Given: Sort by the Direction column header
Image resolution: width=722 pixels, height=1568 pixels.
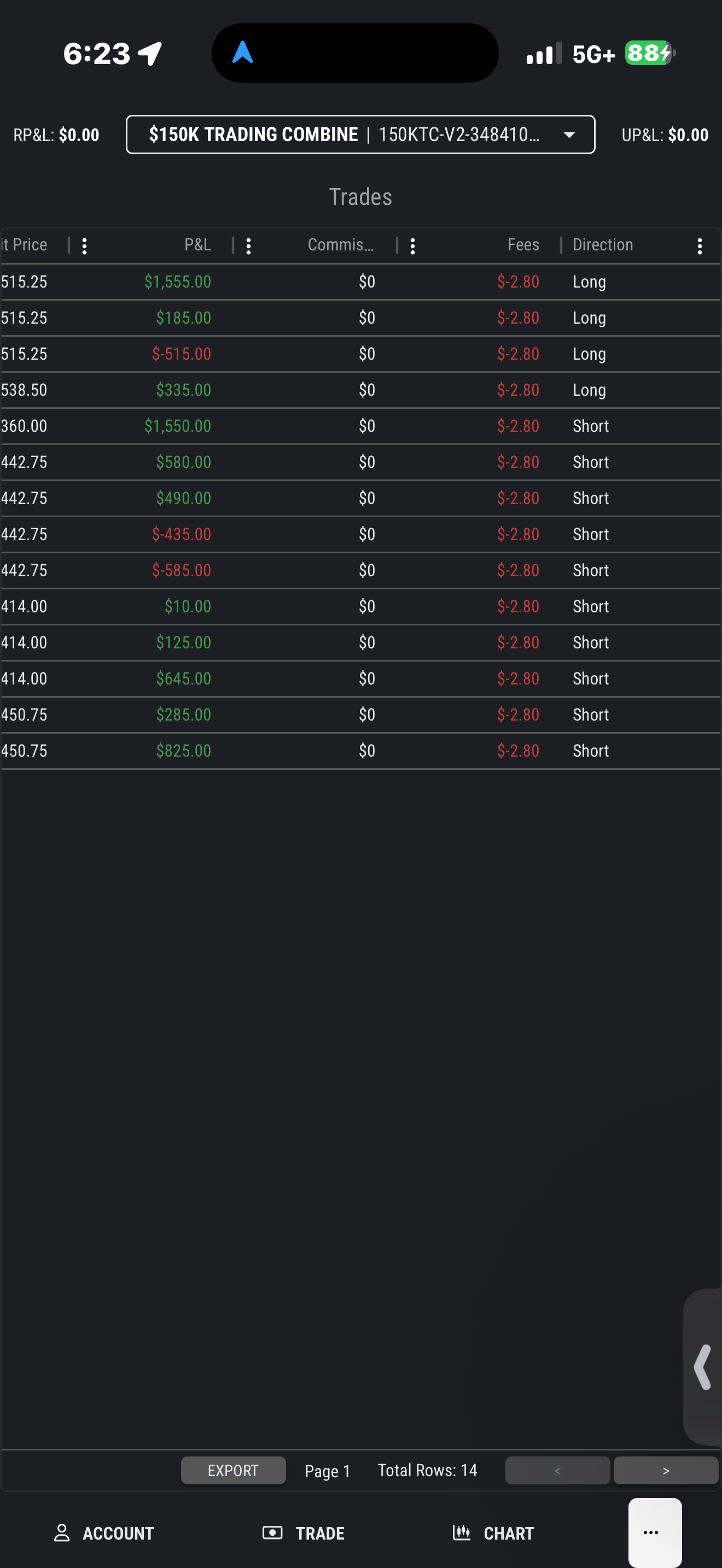Looking at the screenshot, I should click(603, 245).
